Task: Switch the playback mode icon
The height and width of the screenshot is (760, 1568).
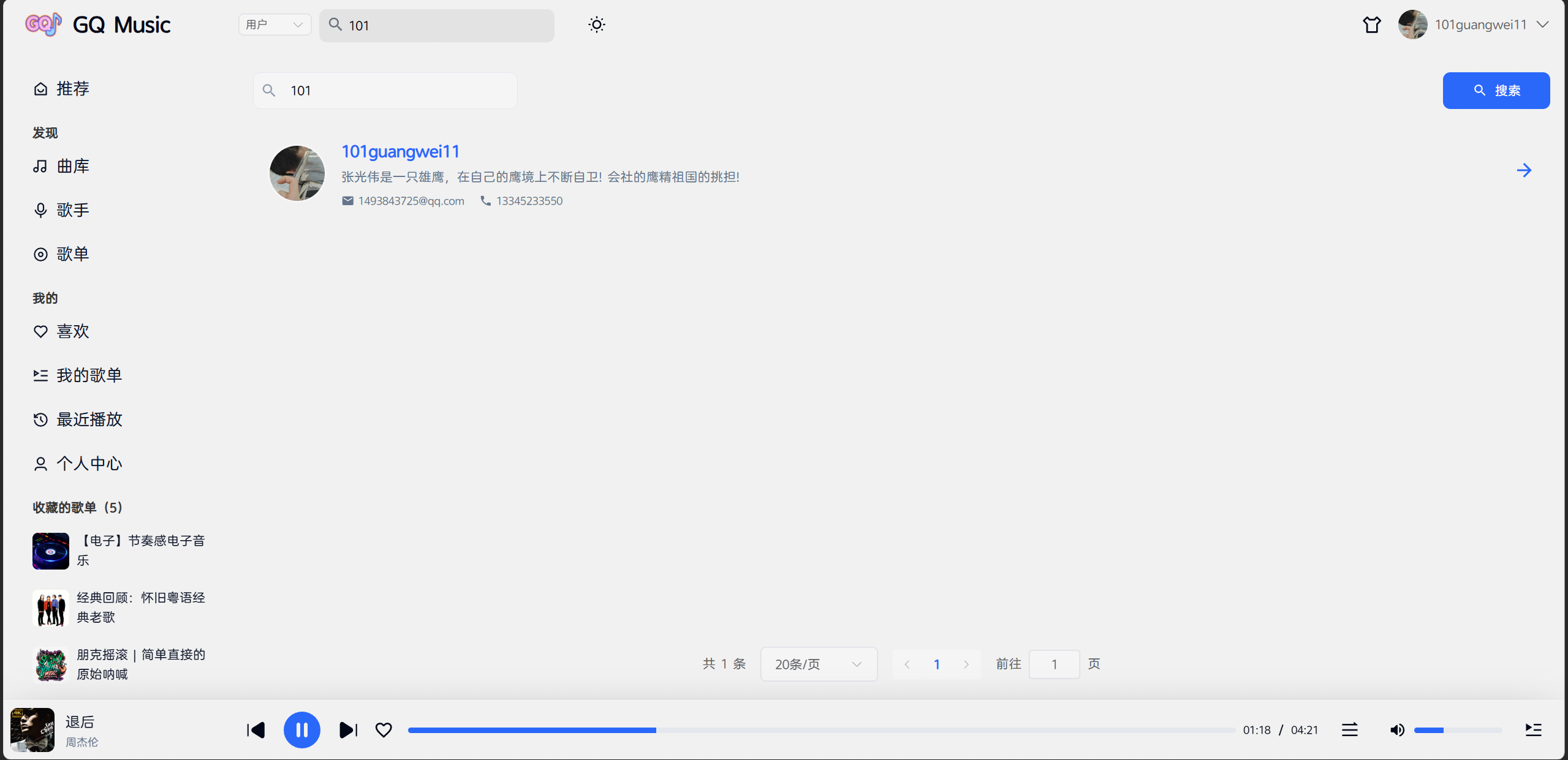Action: coord(1350,729)
